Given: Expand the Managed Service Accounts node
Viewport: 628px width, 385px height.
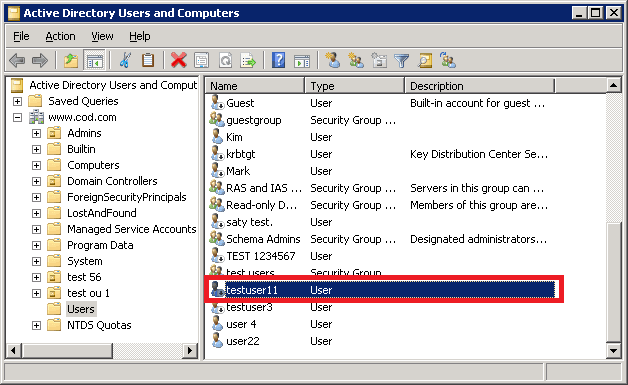Looking at the screenshot, I should pos(36,229).
